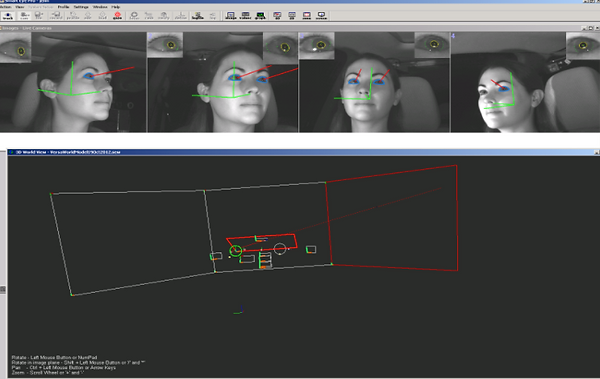
Task: Click the values toolbar icon
Action: pyautogui.click(x=245, y=16)
